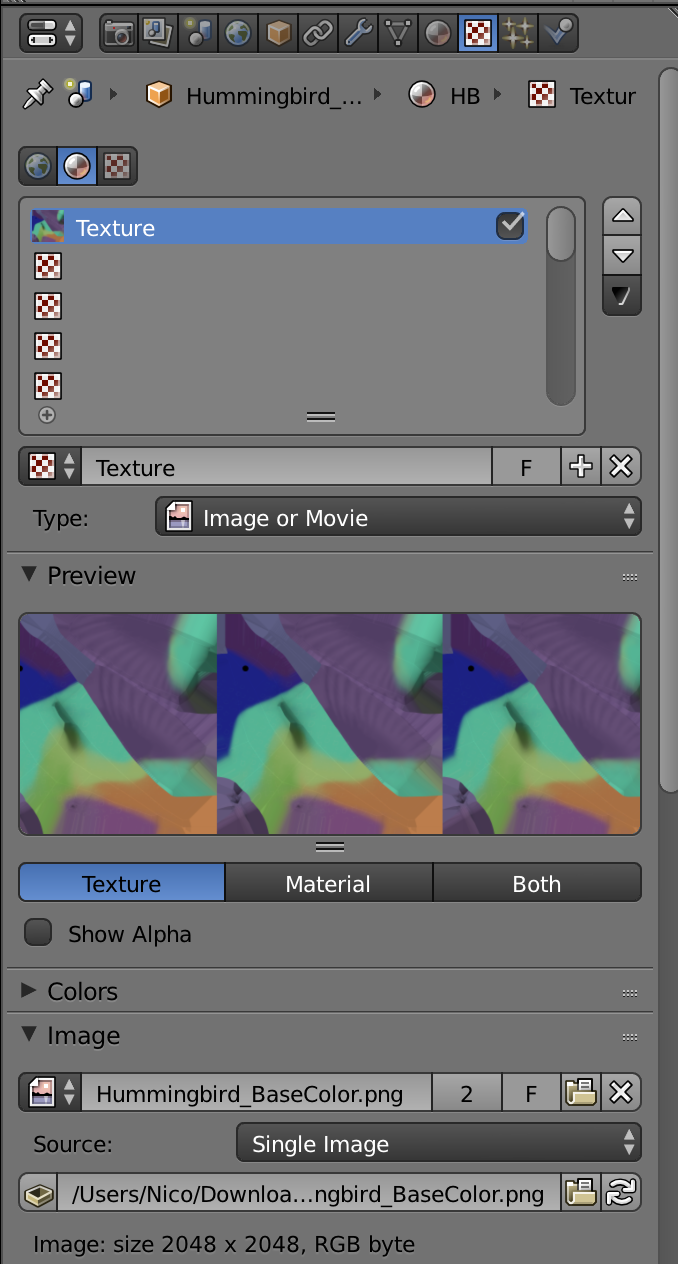This screenshot has height=1264, width=678.
Task: Enable the checkbox on the Texture slot
Action: click(x=510, y=226)
